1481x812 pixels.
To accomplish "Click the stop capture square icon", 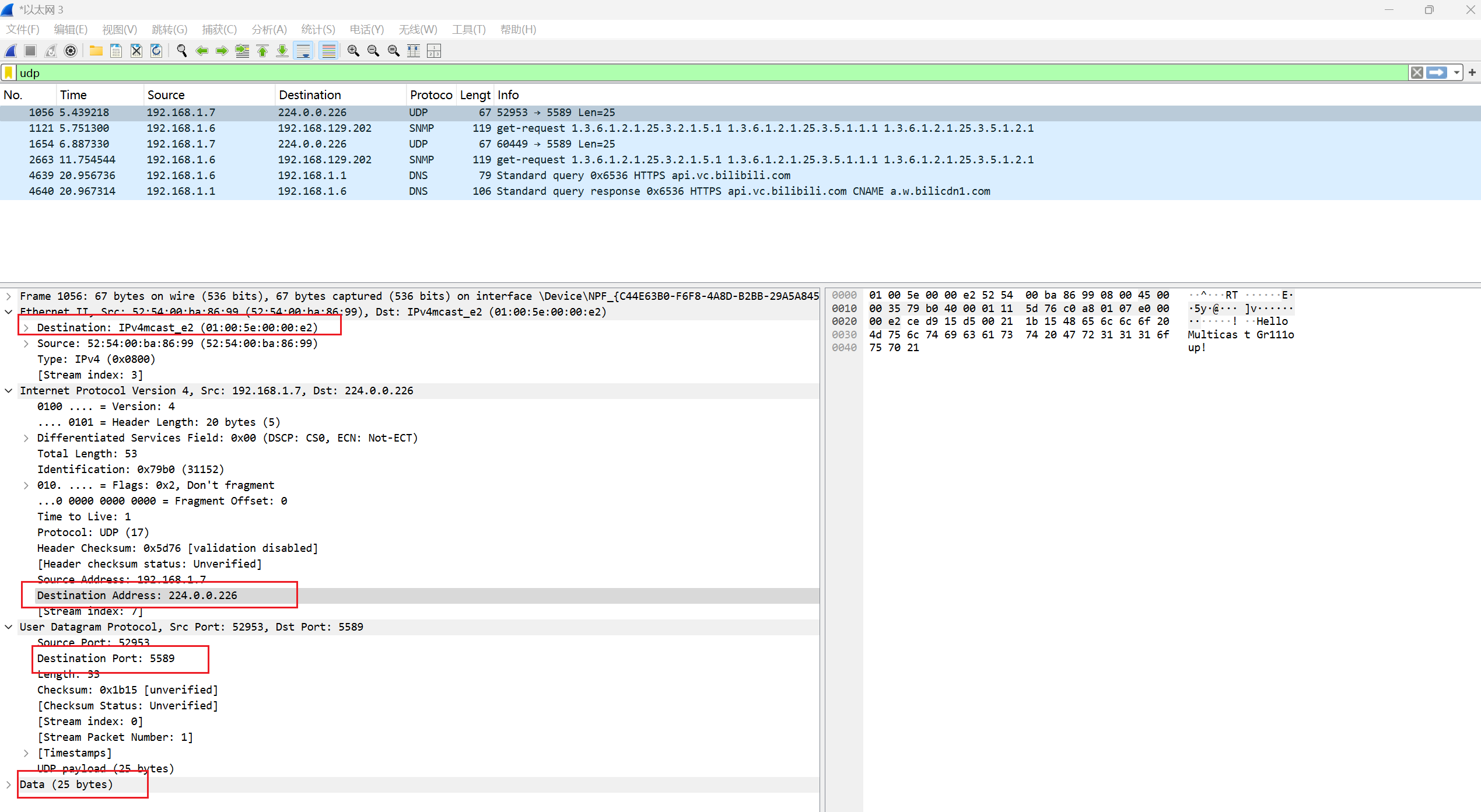I will tap(30, 51).
